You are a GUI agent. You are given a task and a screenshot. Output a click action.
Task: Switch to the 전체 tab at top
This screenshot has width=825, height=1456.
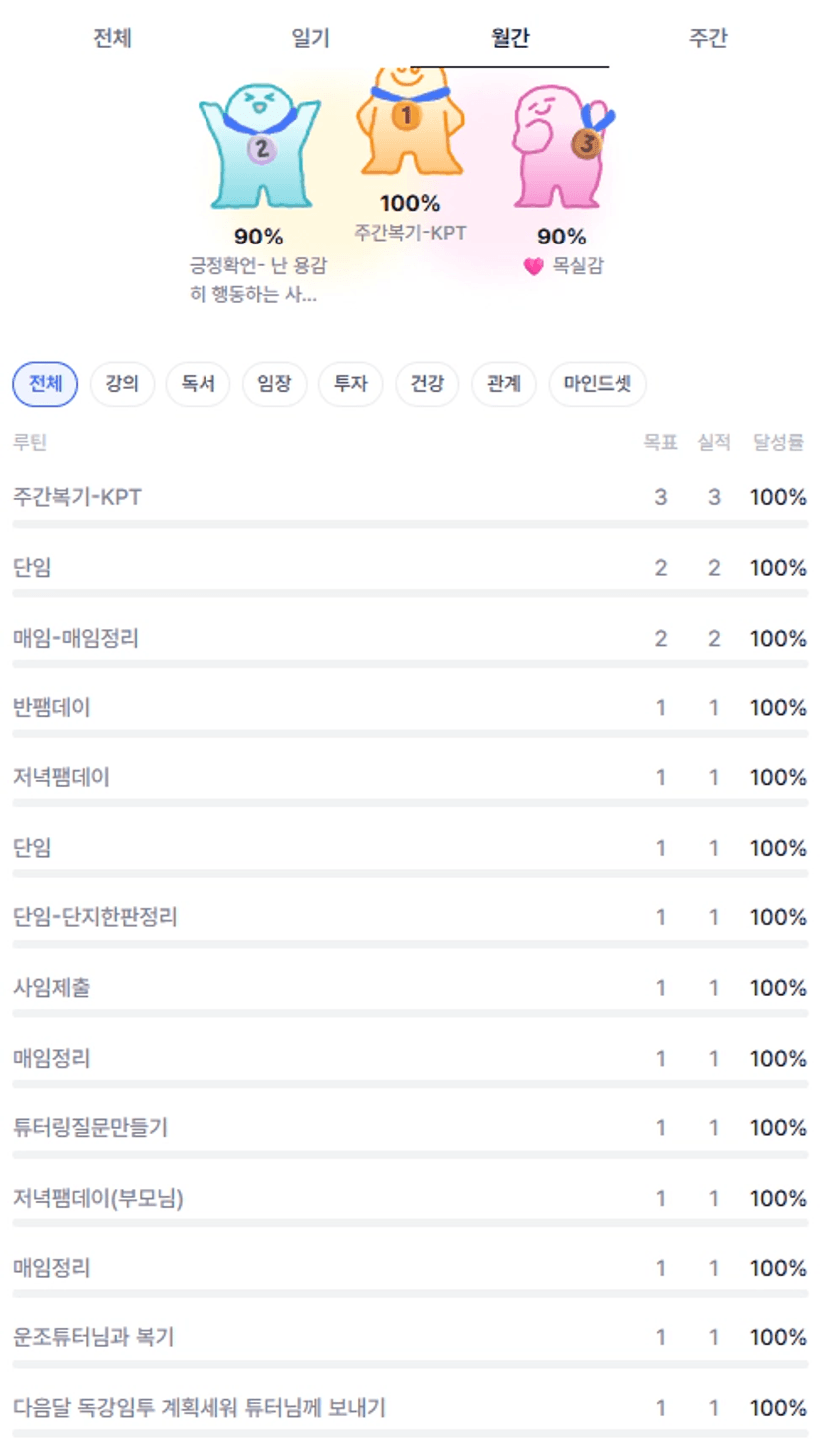pos(112,38)
